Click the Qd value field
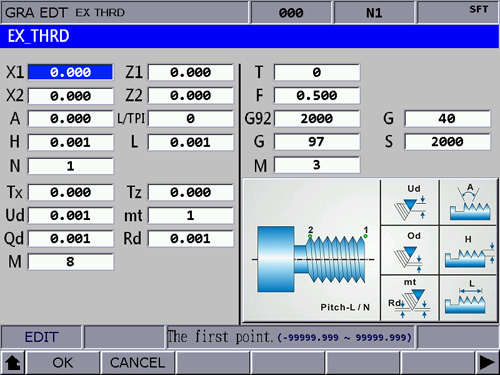 pyautogui.click(x=70, y=239)
